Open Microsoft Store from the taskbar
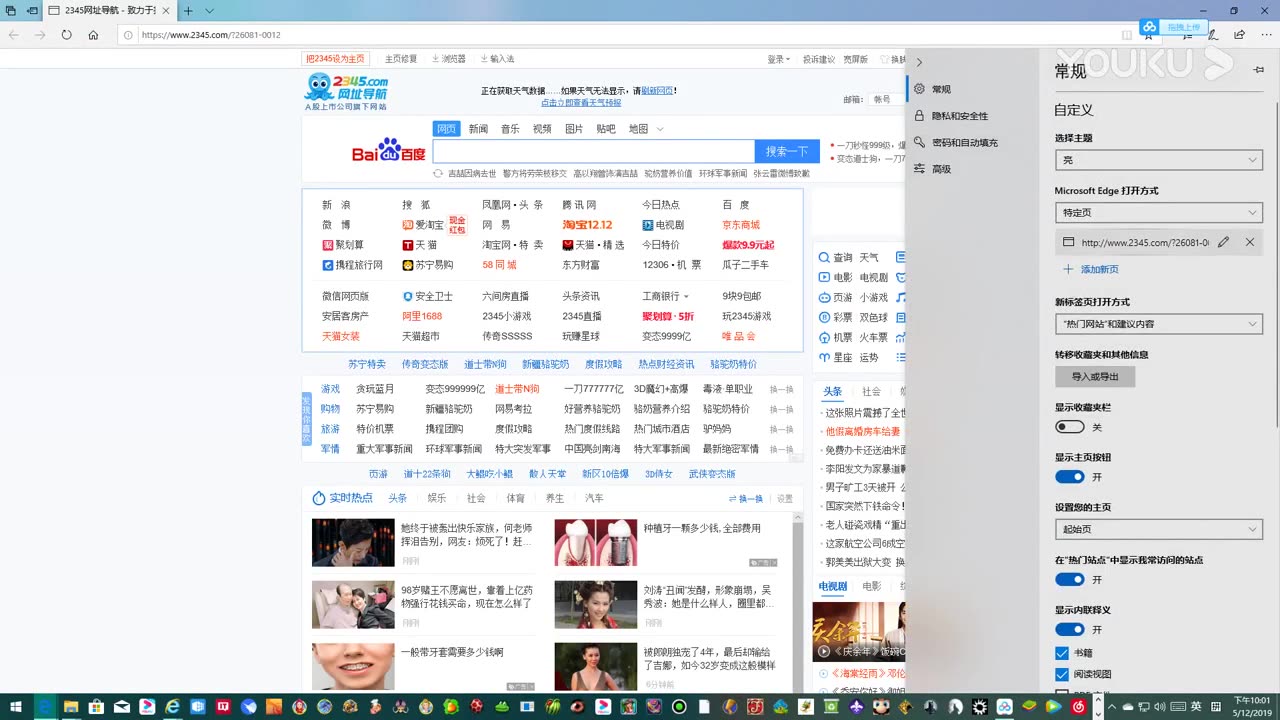This screenshot has width=1280, height=720. (97, 707)
